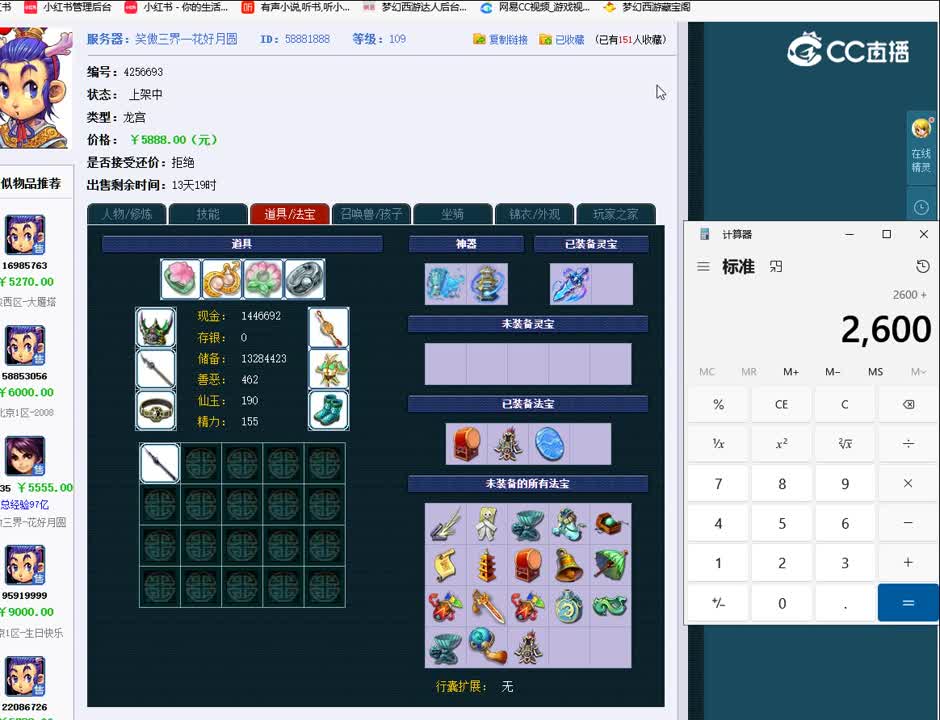Open the calculator hamburger menu
This screenshot has width=940, height=720.
tap(703, 266)
